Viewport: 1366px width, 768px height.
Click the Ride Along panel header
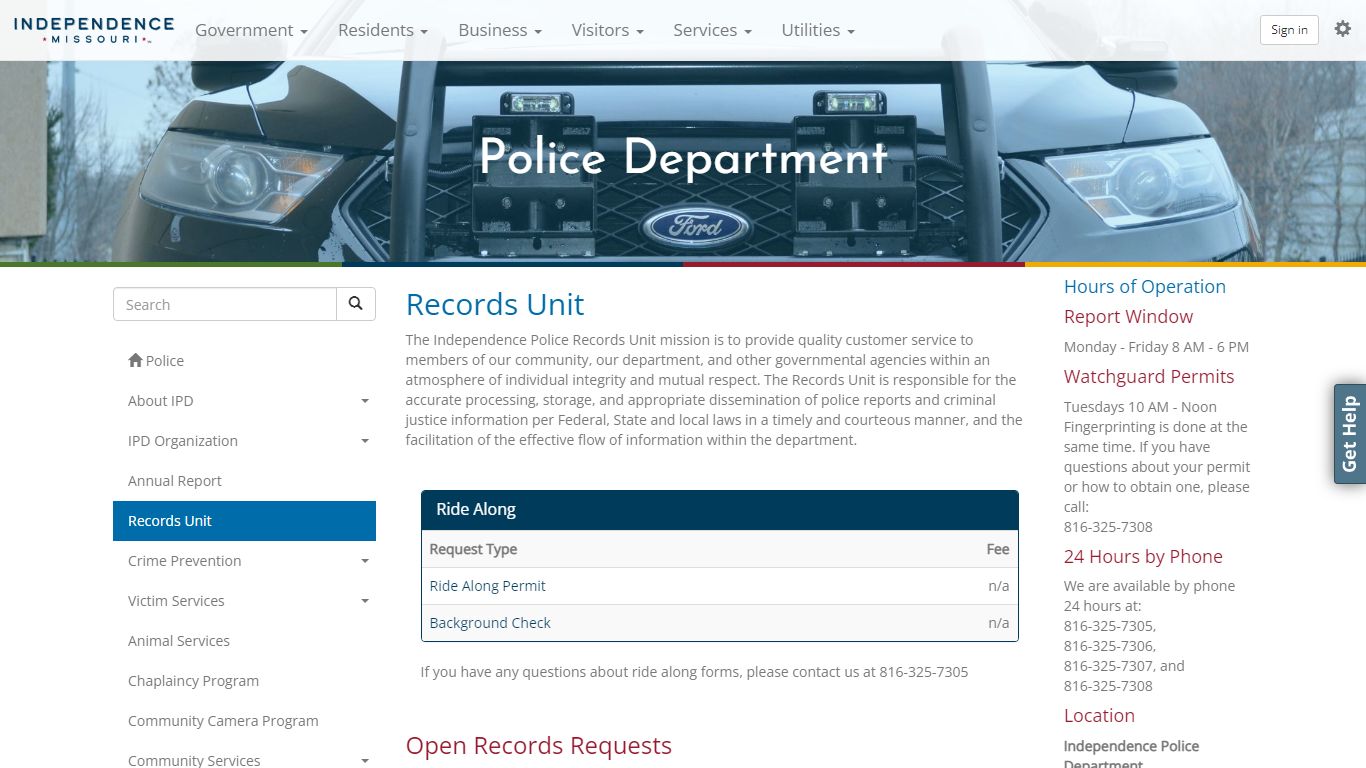click(720, 510)
